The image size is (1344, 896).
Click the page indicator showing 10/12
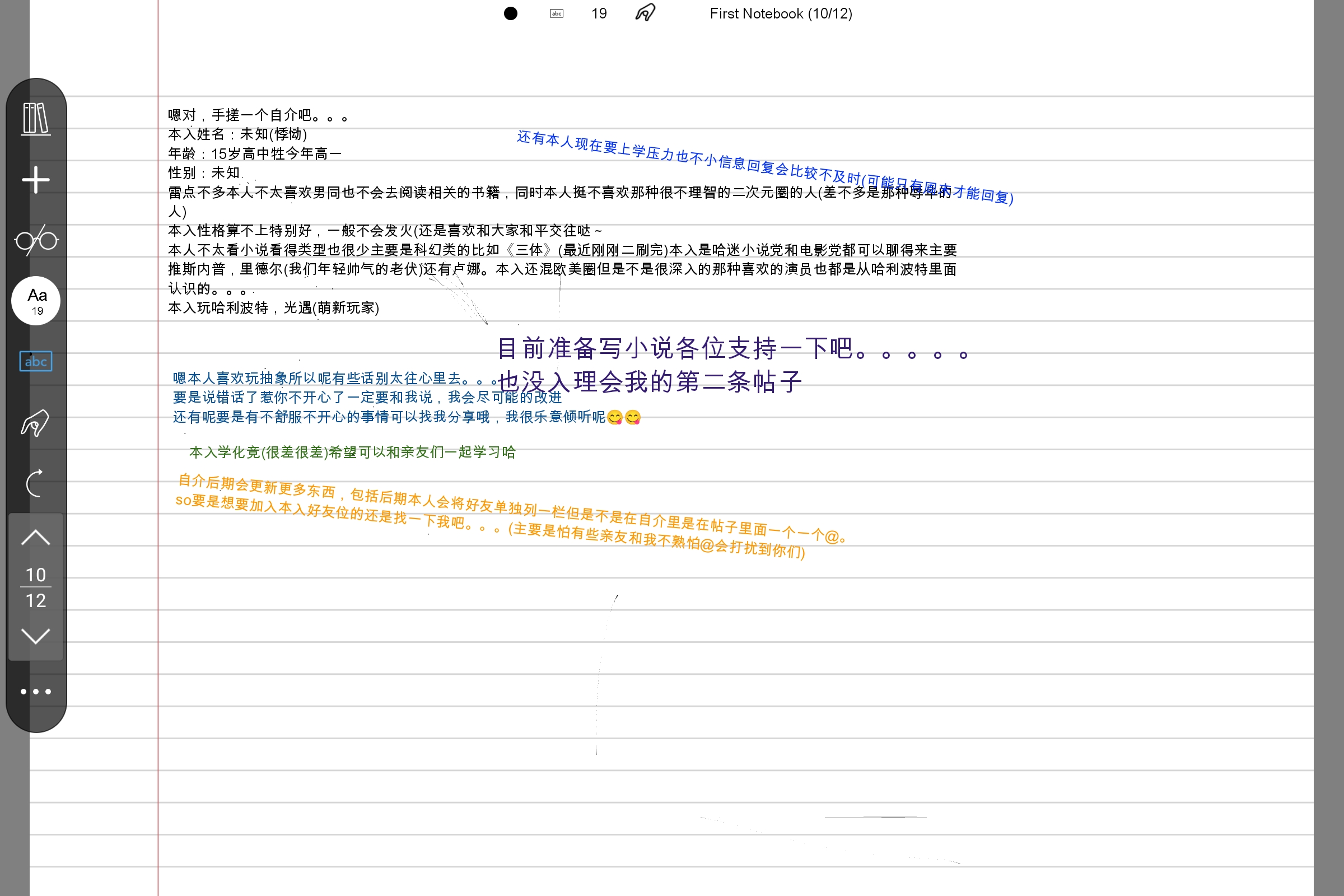(35, 587)
